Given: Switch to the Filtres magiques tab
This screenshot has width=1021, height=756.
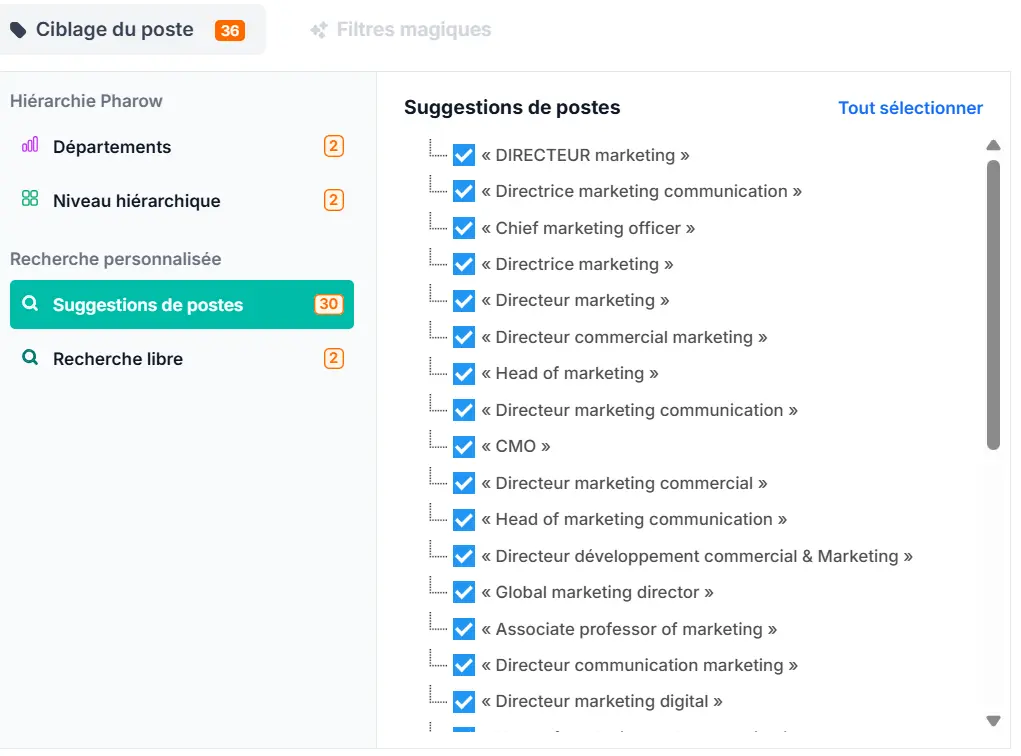Looking at the screenshot, I should click(413, 30).
